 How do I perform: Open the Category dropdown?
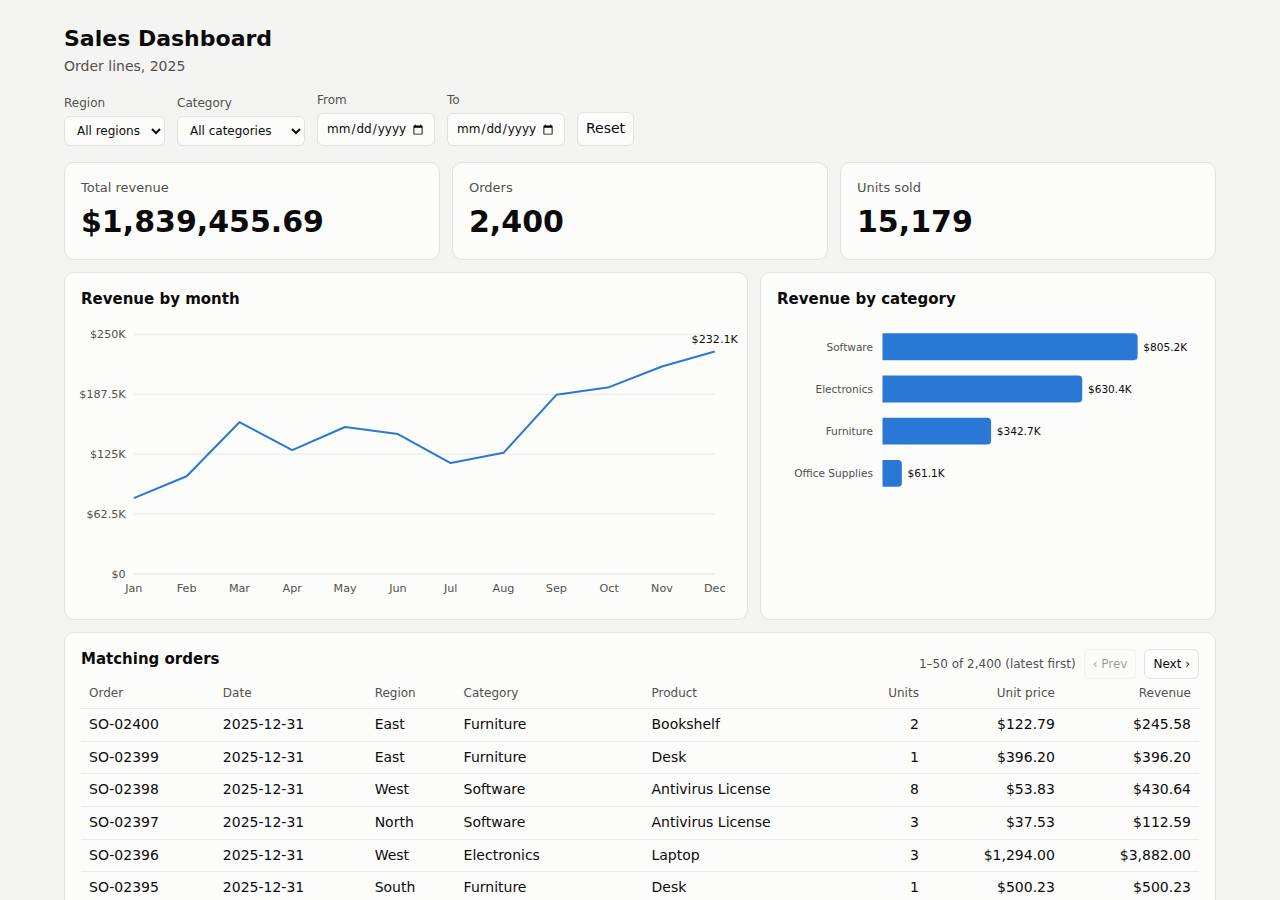click(x=241, y=131)
